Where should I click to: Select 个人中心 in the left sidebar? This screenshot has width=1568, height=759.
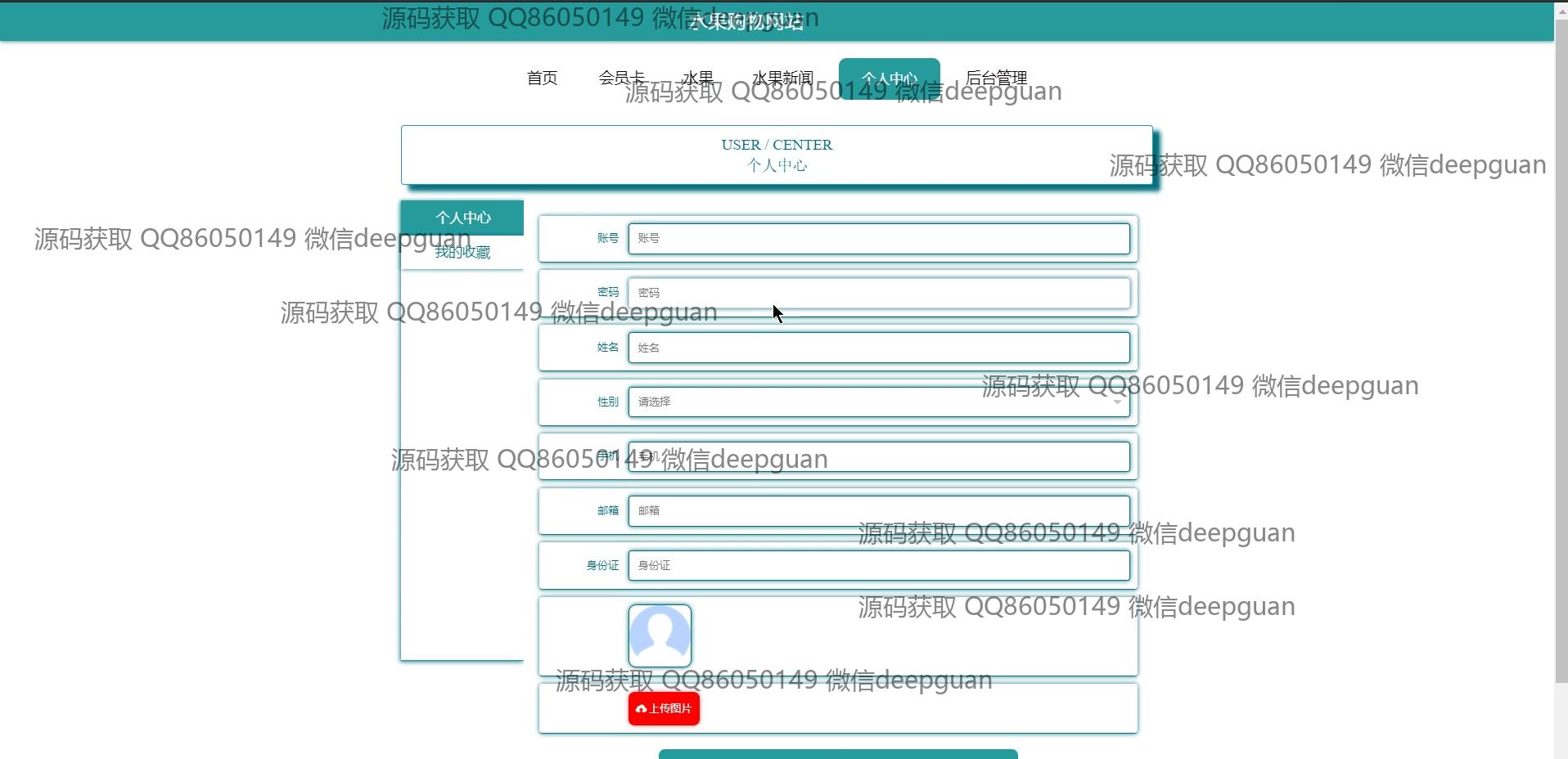[462, 218]
